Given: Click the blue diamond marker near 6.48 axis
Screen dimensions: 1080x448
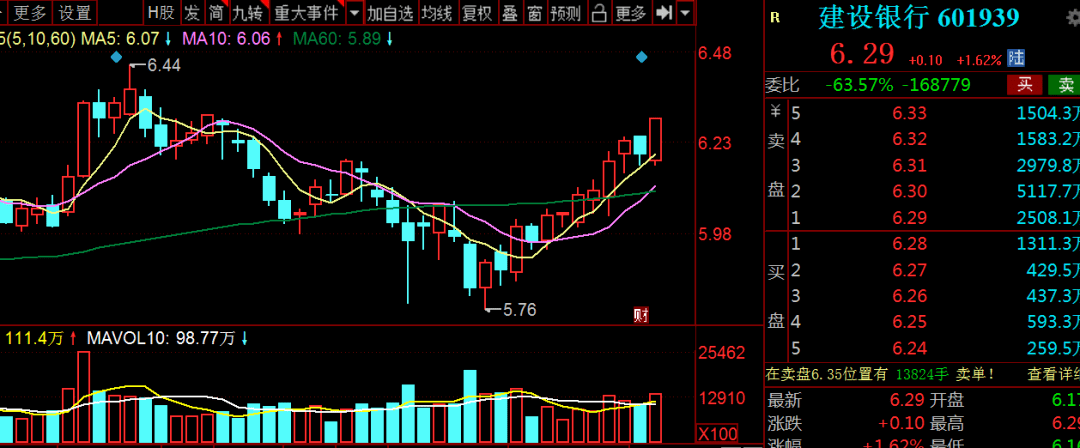Looking at the screenshot, I should point(641,57).
